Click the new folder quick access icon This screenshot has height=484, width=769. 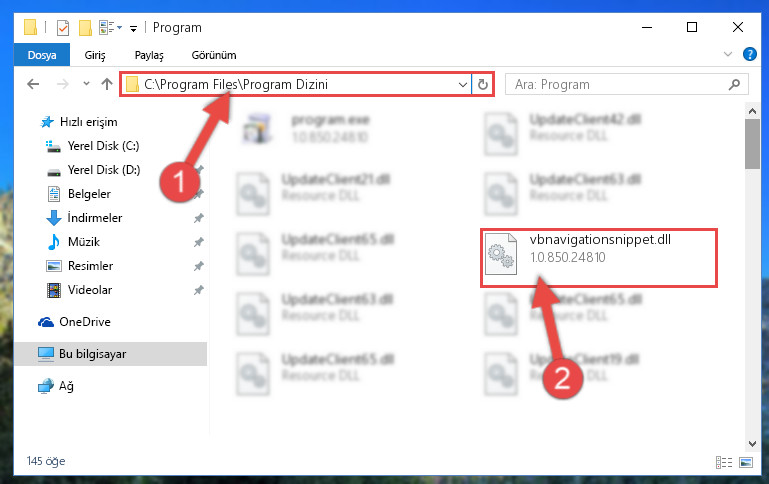[85, 28]
